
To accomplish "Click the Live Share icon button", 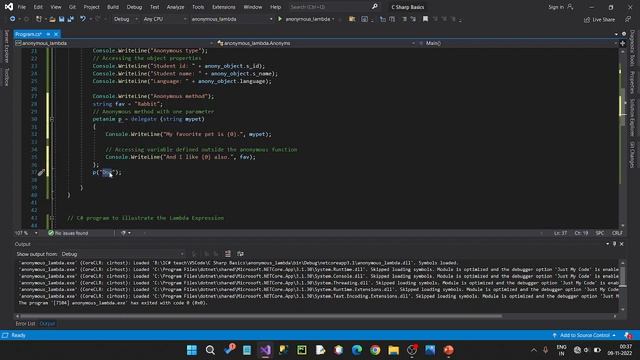I will coord(599,20).
